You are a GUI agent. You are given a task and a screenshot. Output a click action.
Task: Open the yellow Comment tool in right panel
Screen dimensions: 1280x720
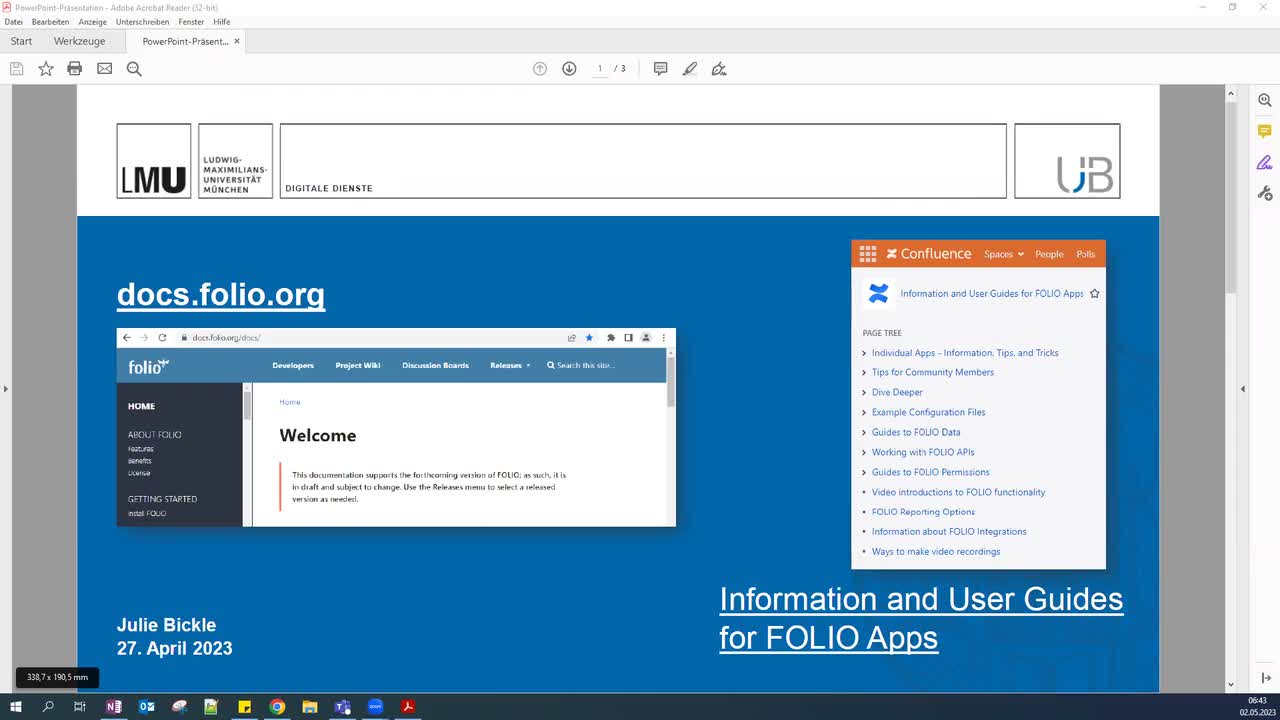[1265, 131]
